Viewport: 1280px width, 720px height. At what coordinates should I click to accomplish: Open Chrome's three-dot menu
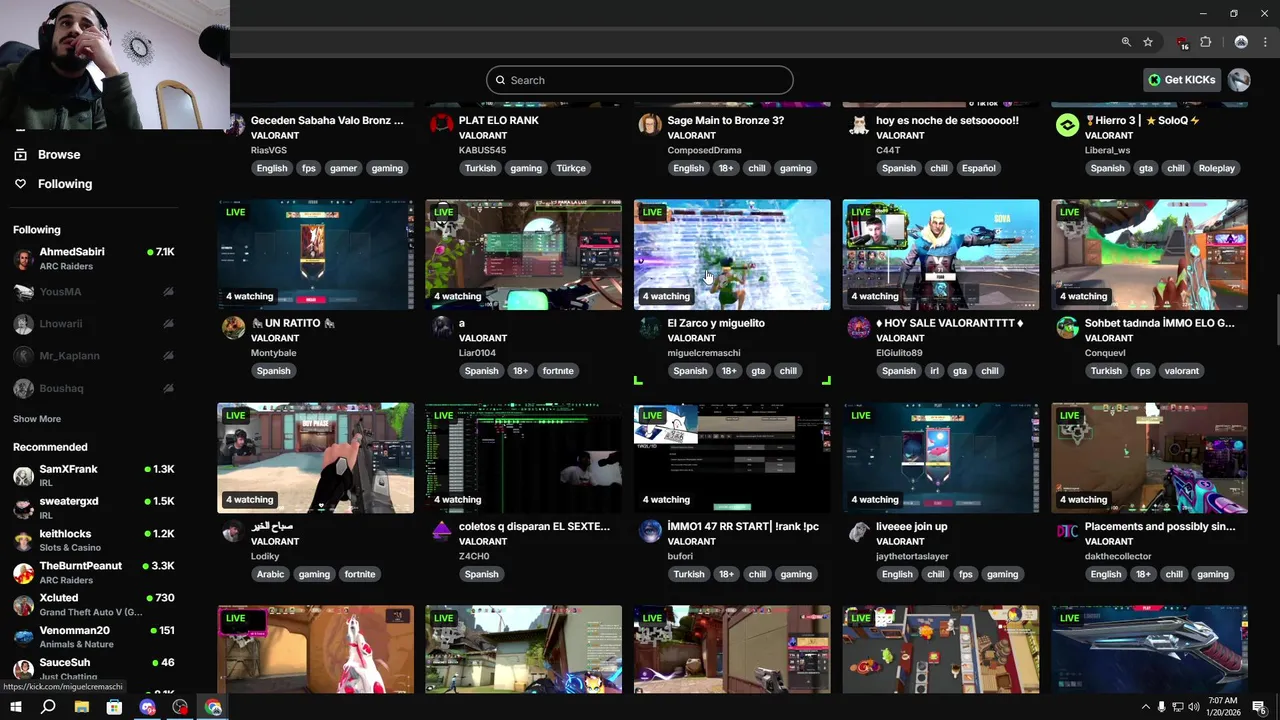click(x=1263, y=42)
